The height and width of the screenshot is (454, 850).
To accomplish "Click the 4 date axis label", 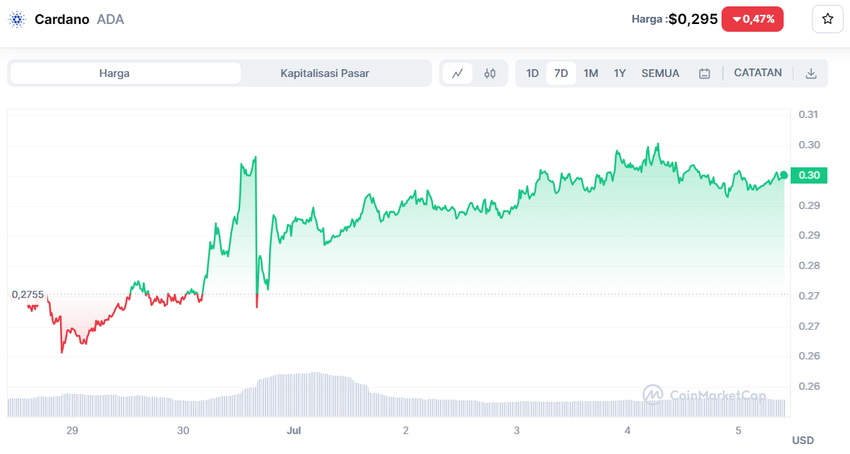I will click(x=627, y=431).
